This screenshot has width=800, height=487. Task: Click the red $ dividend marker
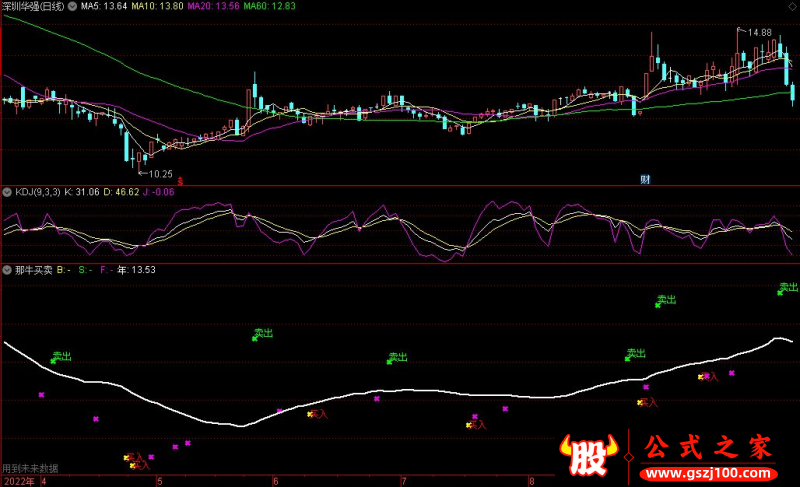click(165, 181)
